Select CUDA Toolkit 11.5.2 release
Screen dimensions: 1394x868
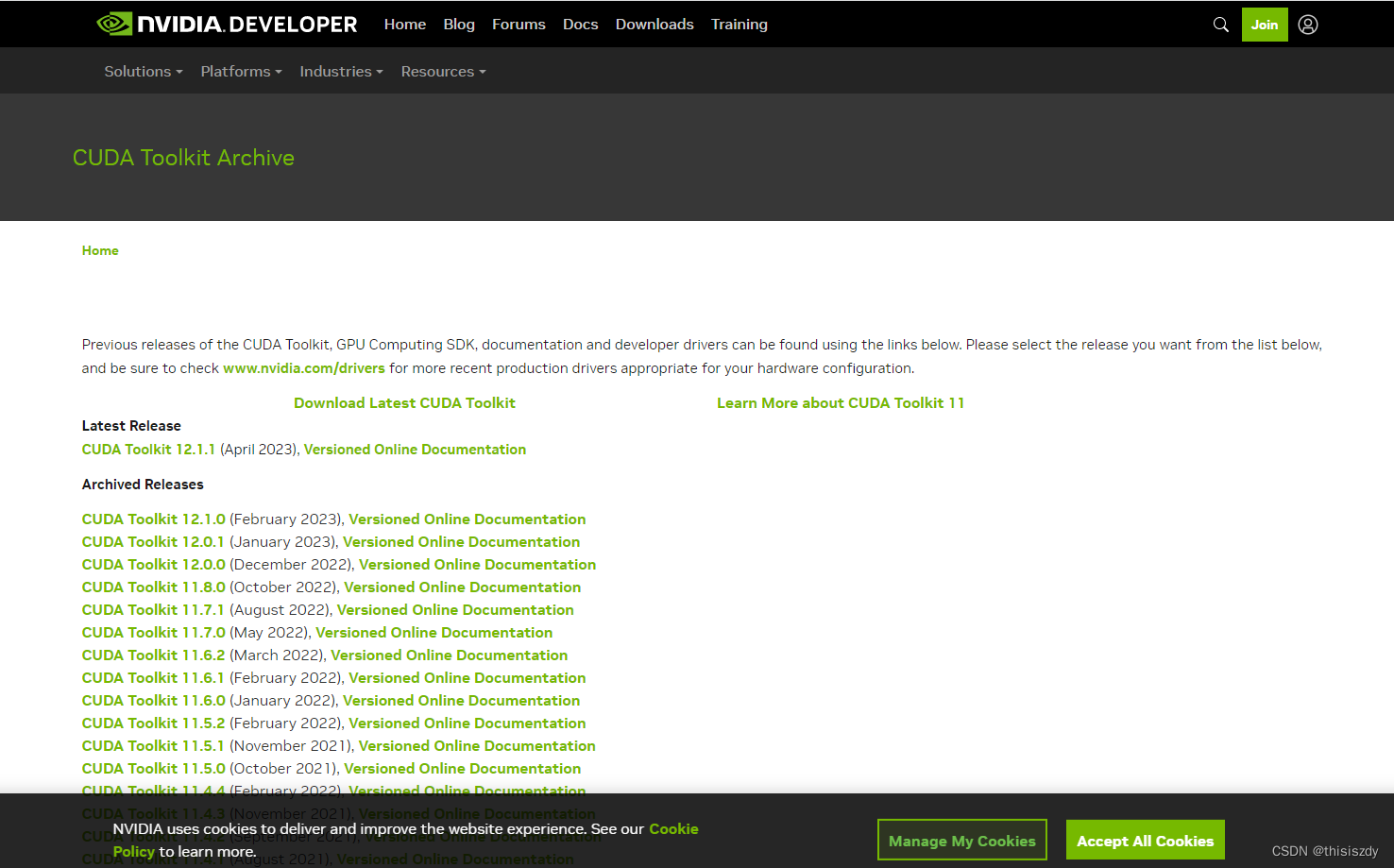click(x=154, y=723)
